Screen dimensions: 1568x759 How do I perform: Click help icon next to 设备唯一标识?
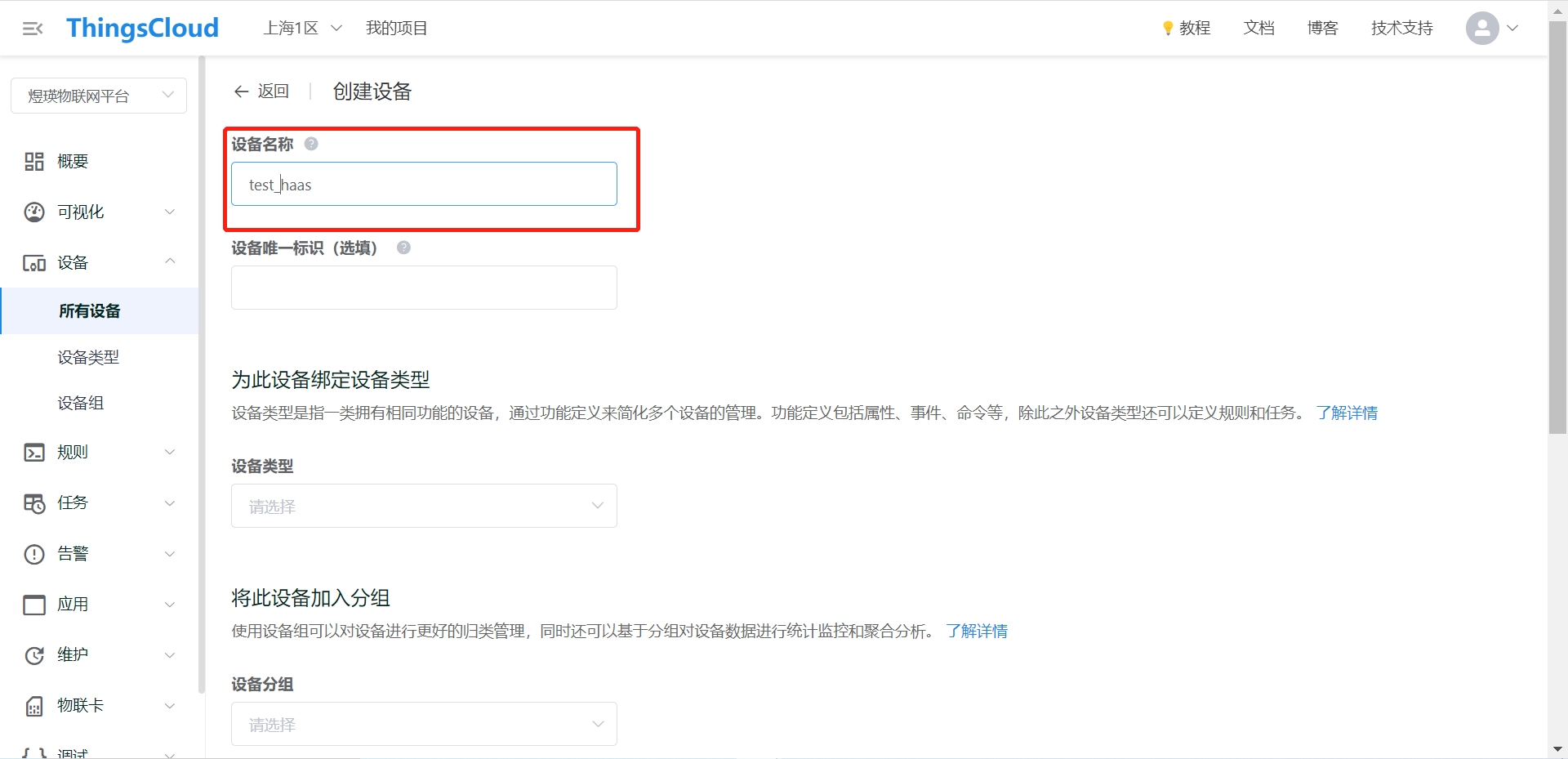[x=403, y=248]
